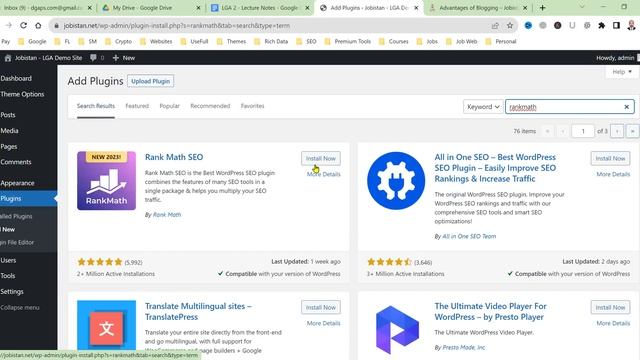Screen dimensions: 640x360
Task: Expand the Help dropdown tab
Action: 622,72
